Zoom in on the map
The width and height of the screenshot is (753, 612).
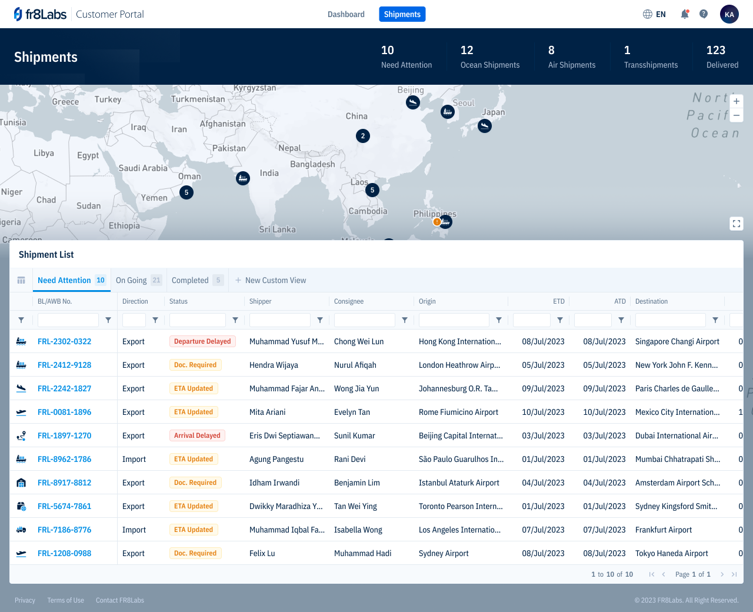point(736,101)
